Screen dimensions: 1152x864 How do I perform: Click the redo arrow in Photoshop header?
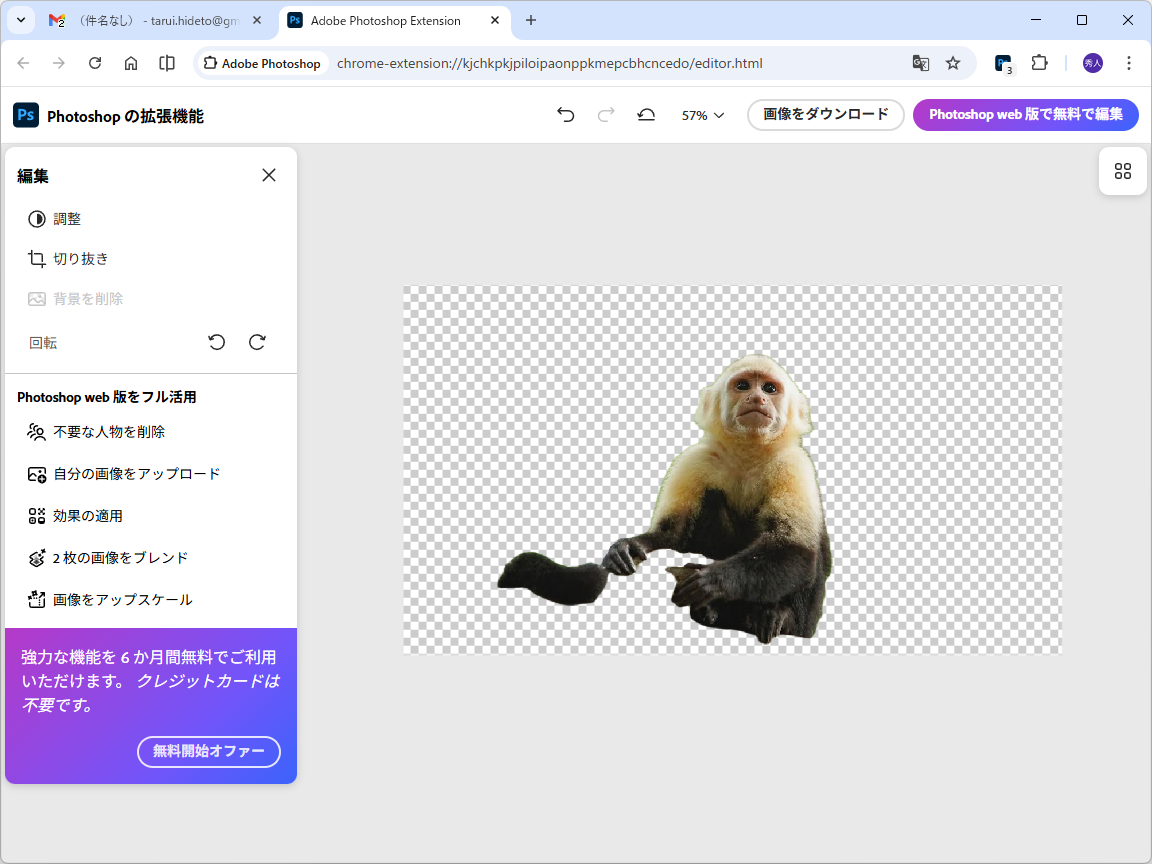pos(605,115)
